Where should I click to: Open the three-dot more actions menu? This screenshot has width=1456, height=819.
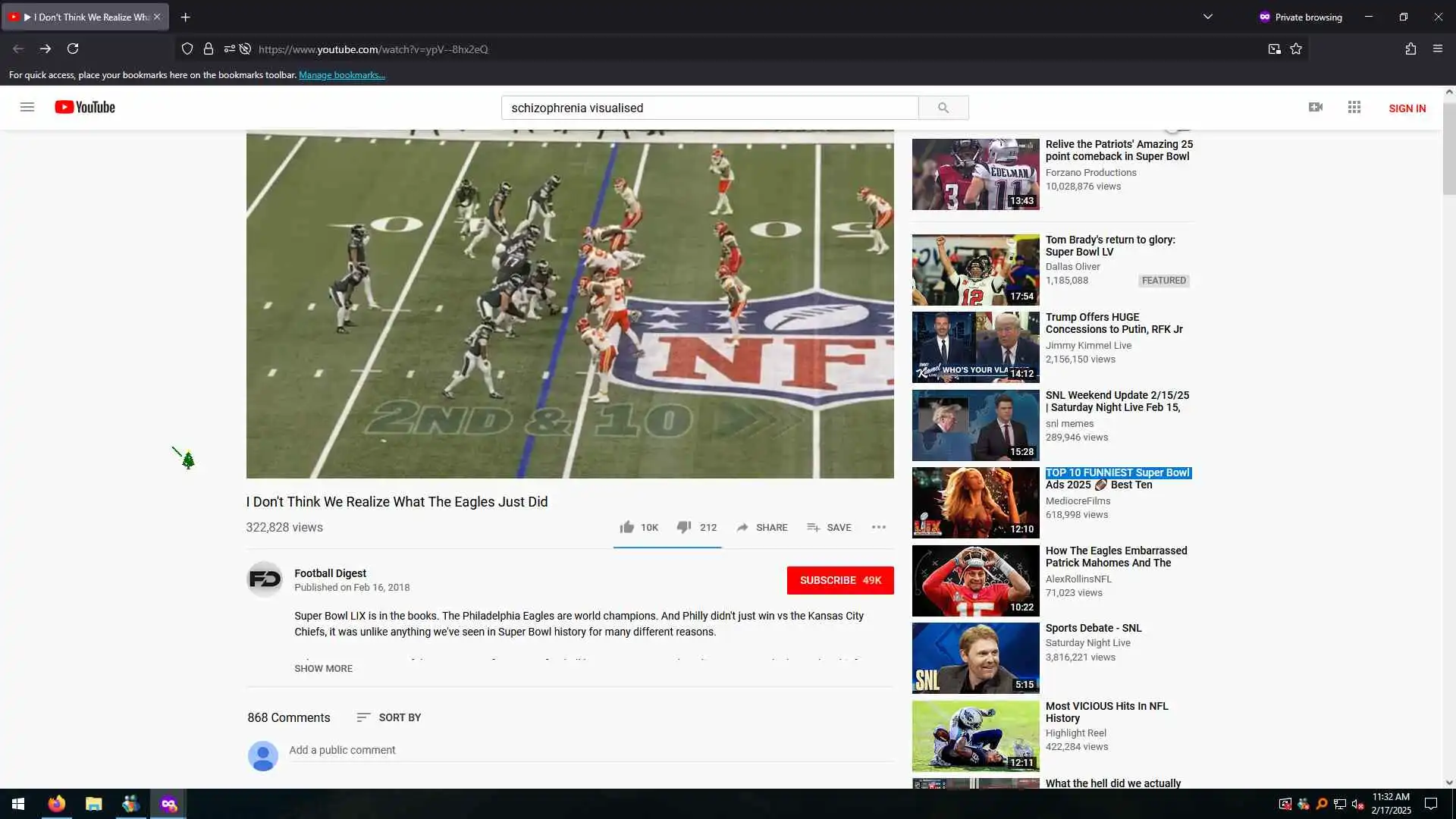[x=879, y=527]
